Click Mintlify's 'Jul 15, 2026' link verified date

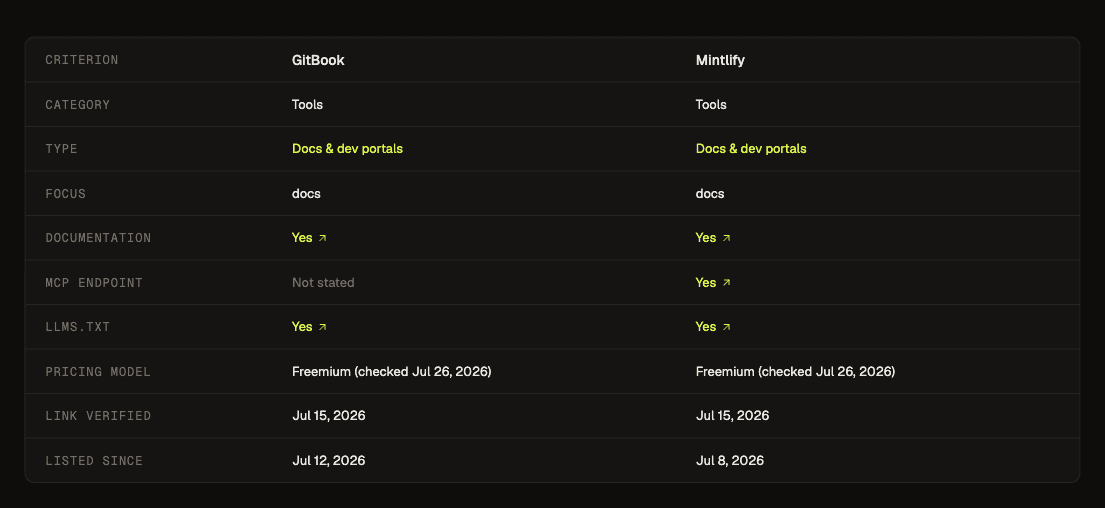pyautogui.click(x=732, y=416)
